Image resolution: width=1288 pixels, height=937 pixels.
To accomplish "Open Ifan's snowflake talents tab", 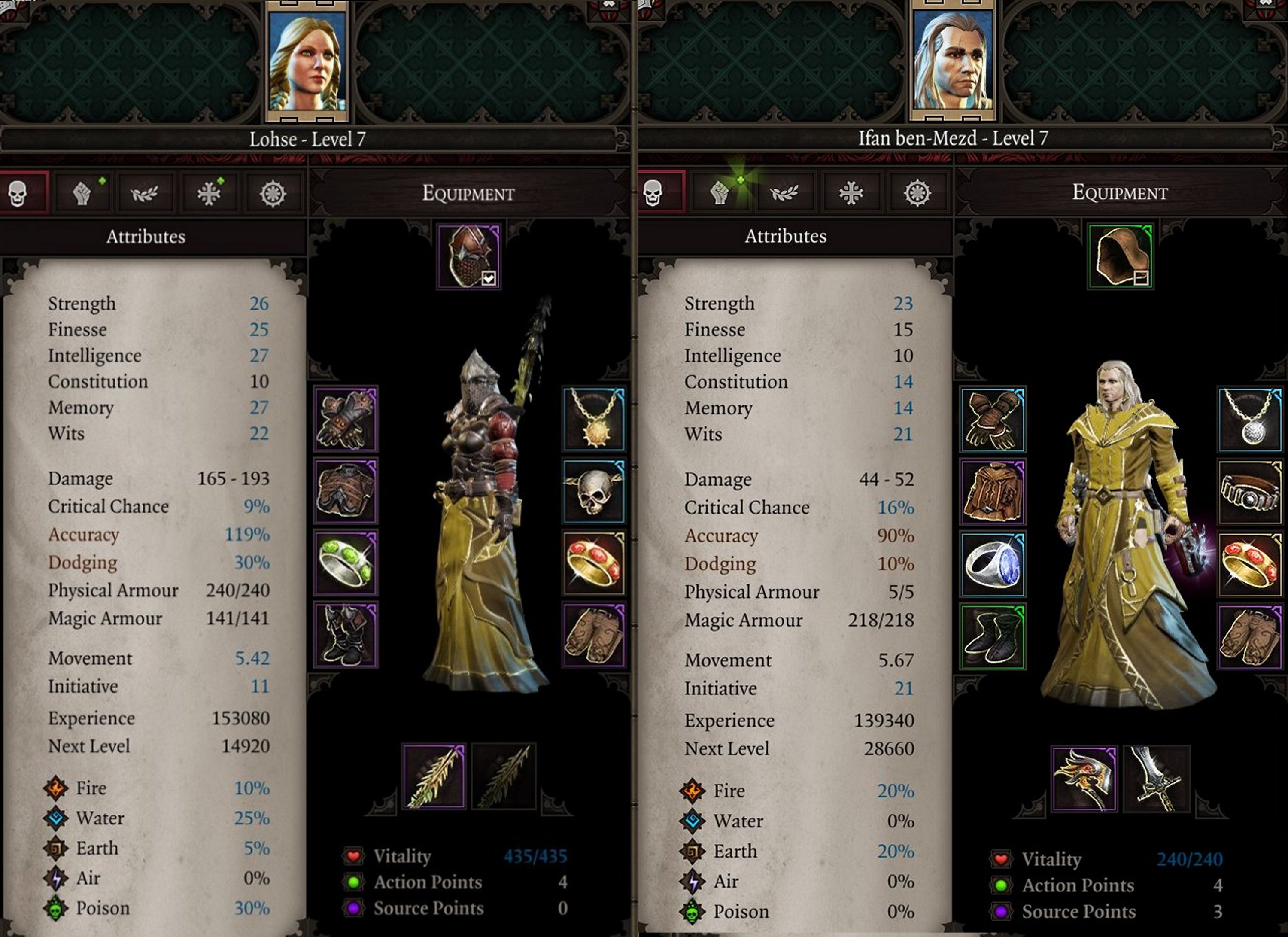I will point(851,193).
